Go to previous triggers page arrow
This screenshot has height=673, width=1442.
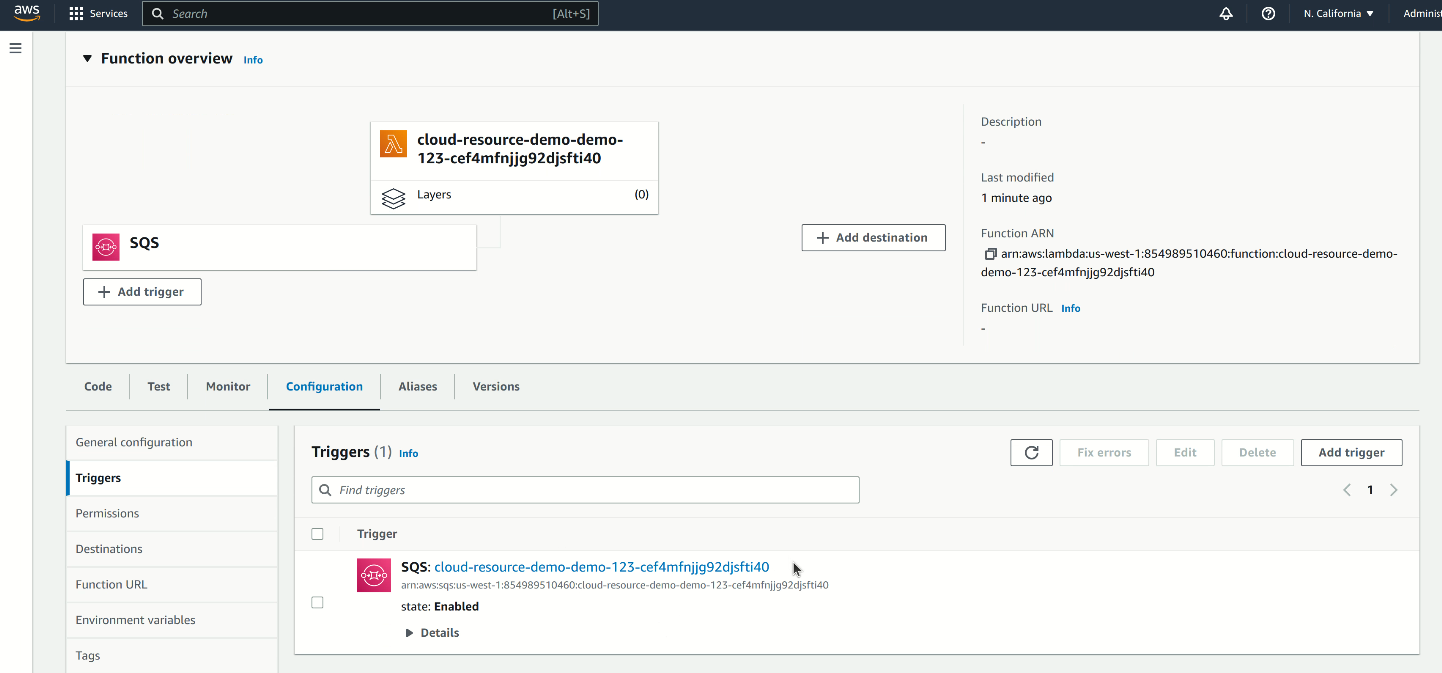tap(1346, 490)
